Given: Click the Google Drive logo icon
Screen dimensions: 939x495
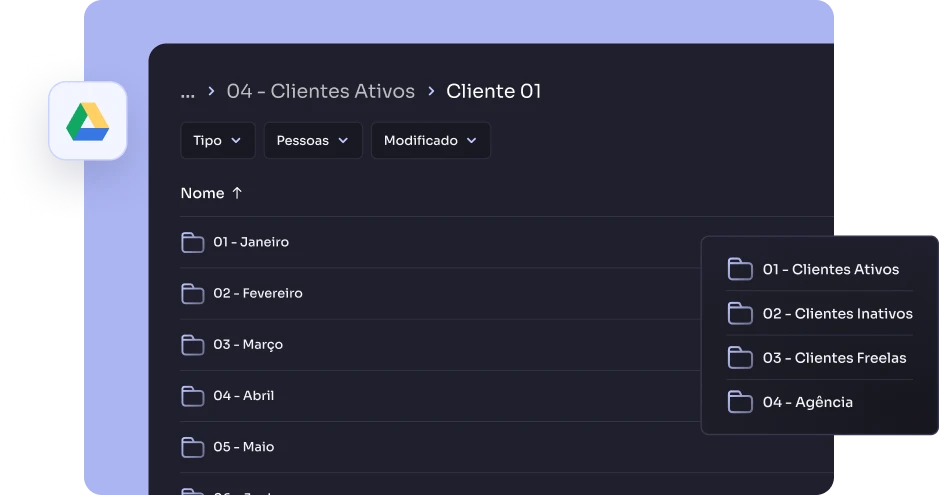Looking at the screenshot, I should tap(88, 121).
